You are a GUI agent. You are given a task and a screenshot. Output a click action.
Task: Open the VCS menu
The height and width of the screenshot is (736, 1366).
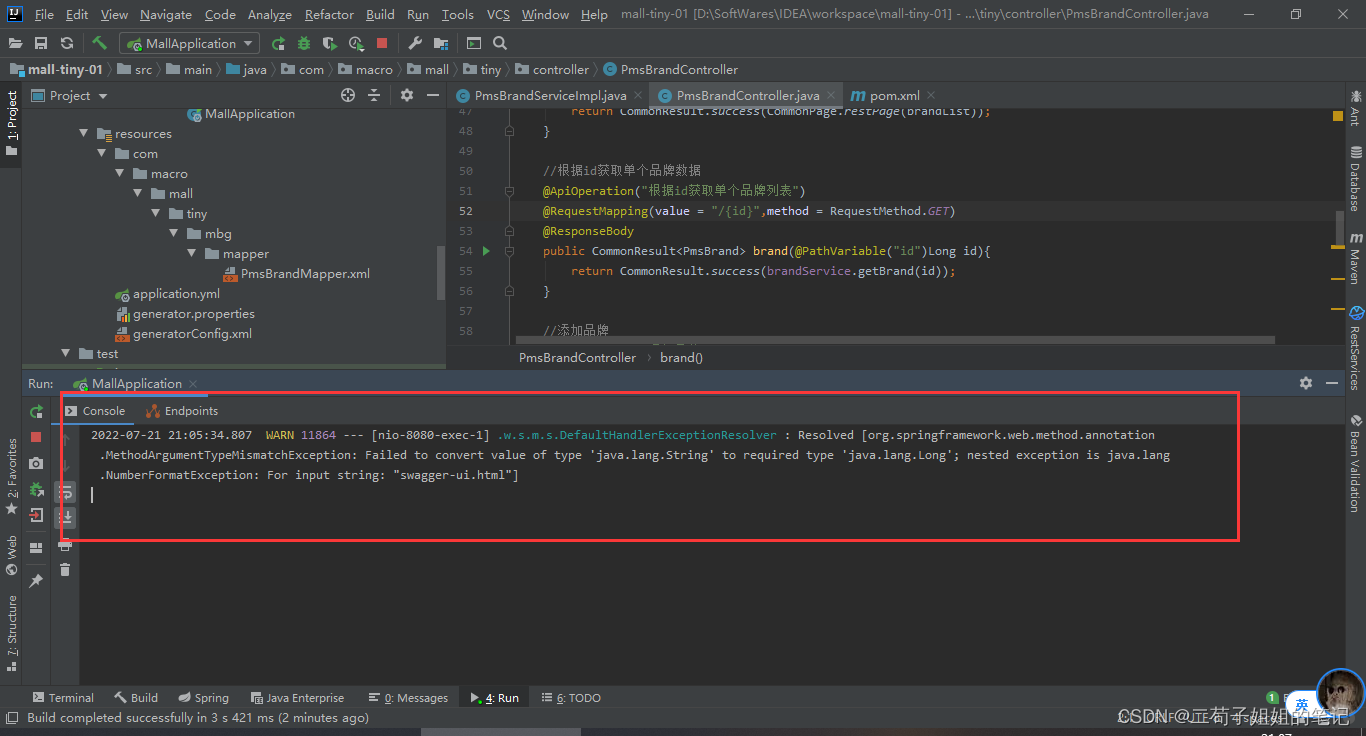498,14
